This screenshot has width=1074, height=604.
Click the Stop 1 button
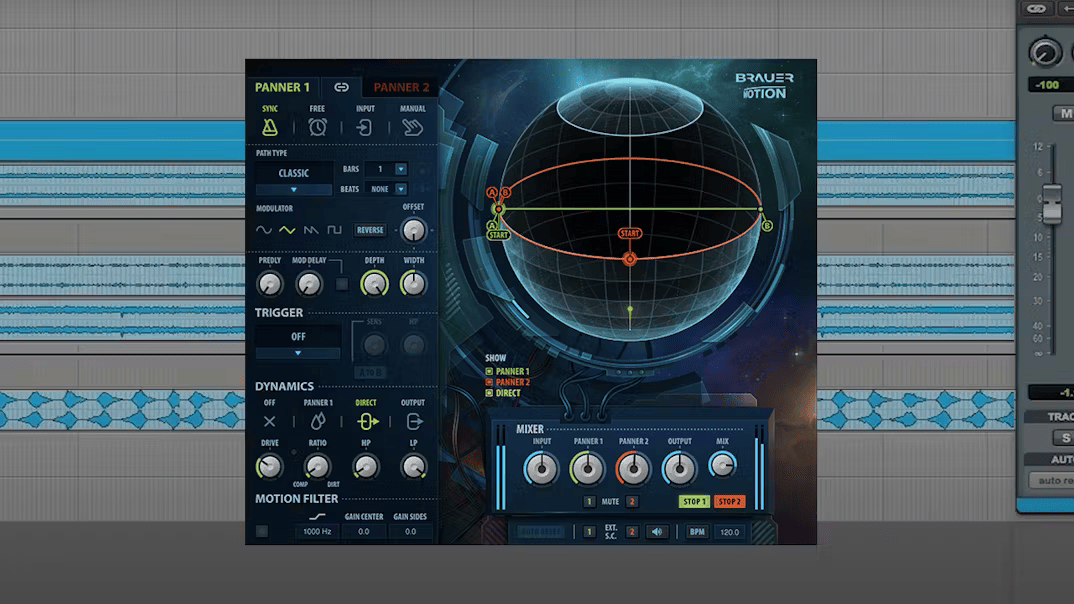(694, 502)
